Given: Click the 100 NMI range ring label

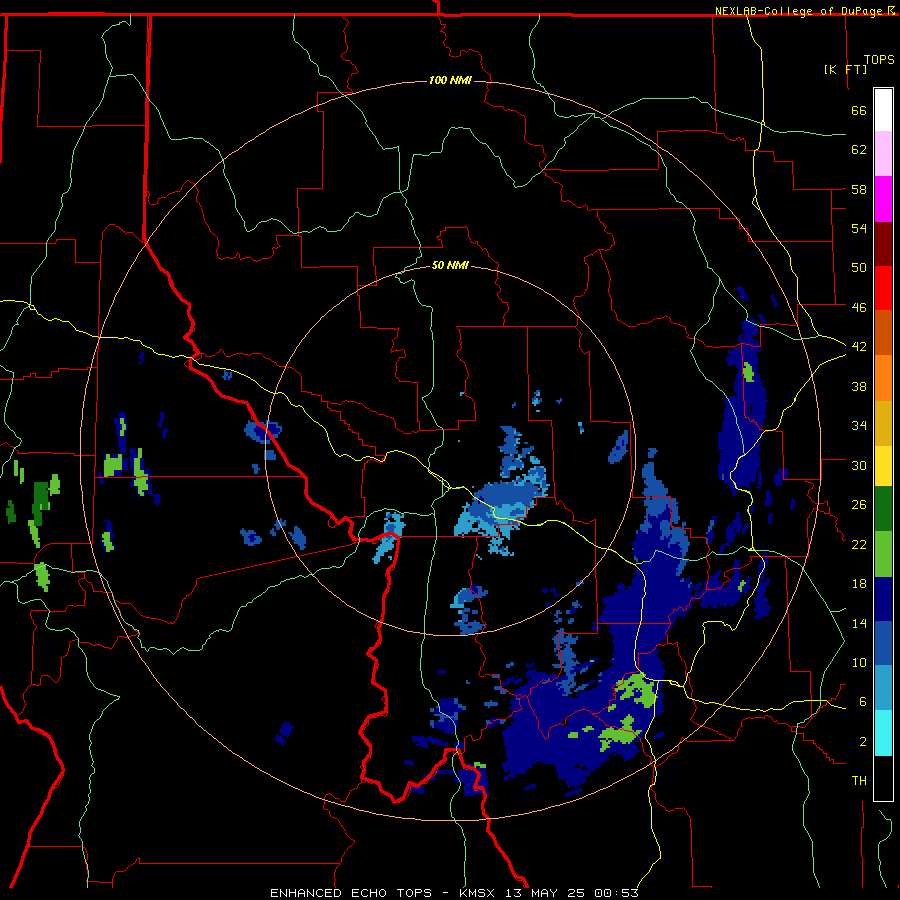Looking at the screenshot, I should [x=450, y=80].
